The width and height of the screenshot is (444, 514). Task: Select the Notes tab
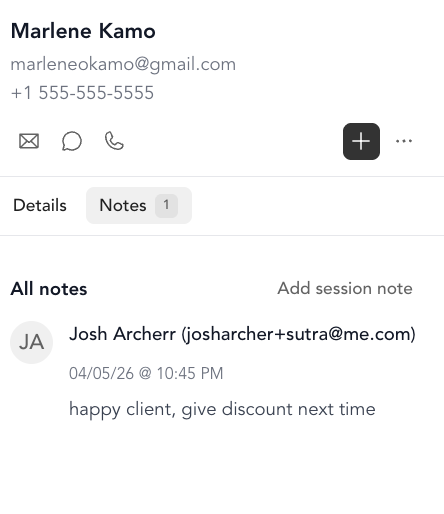[x=139, y=205]
